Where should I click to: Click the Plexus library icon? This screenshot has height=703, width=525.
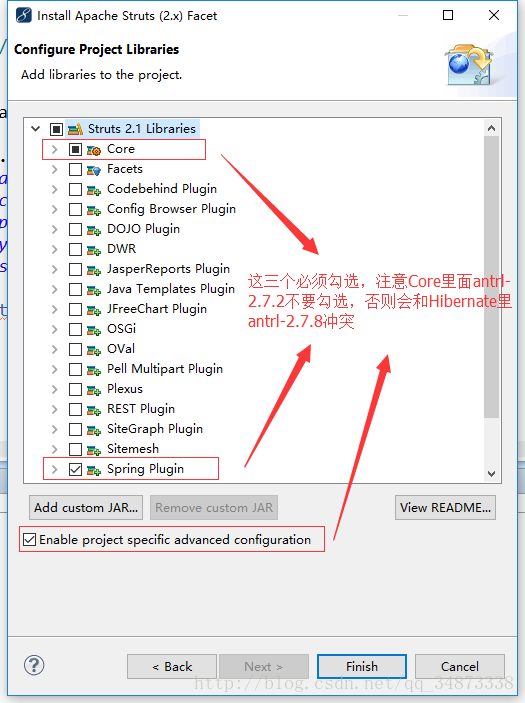pos(94,390)
